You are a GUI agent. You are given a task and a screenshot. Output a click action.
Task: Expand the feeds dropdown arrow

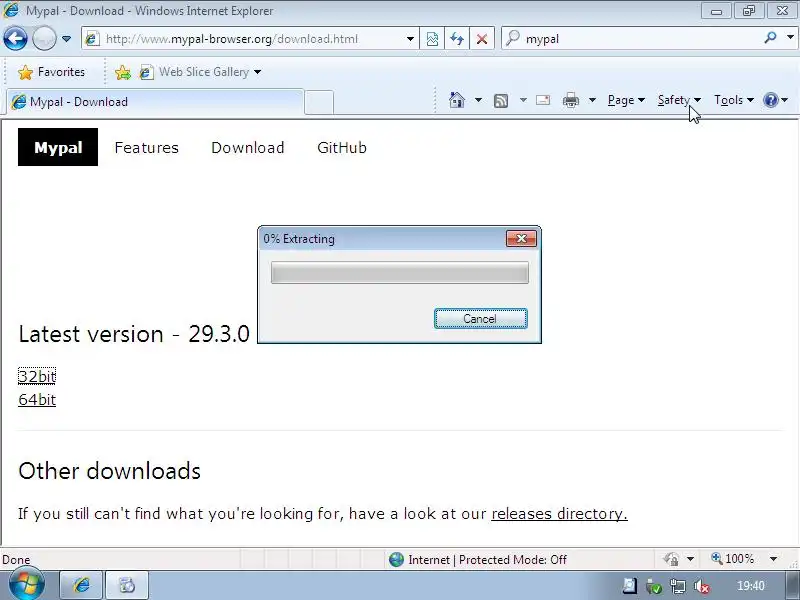pyautogui.click(x=523, y=100)
